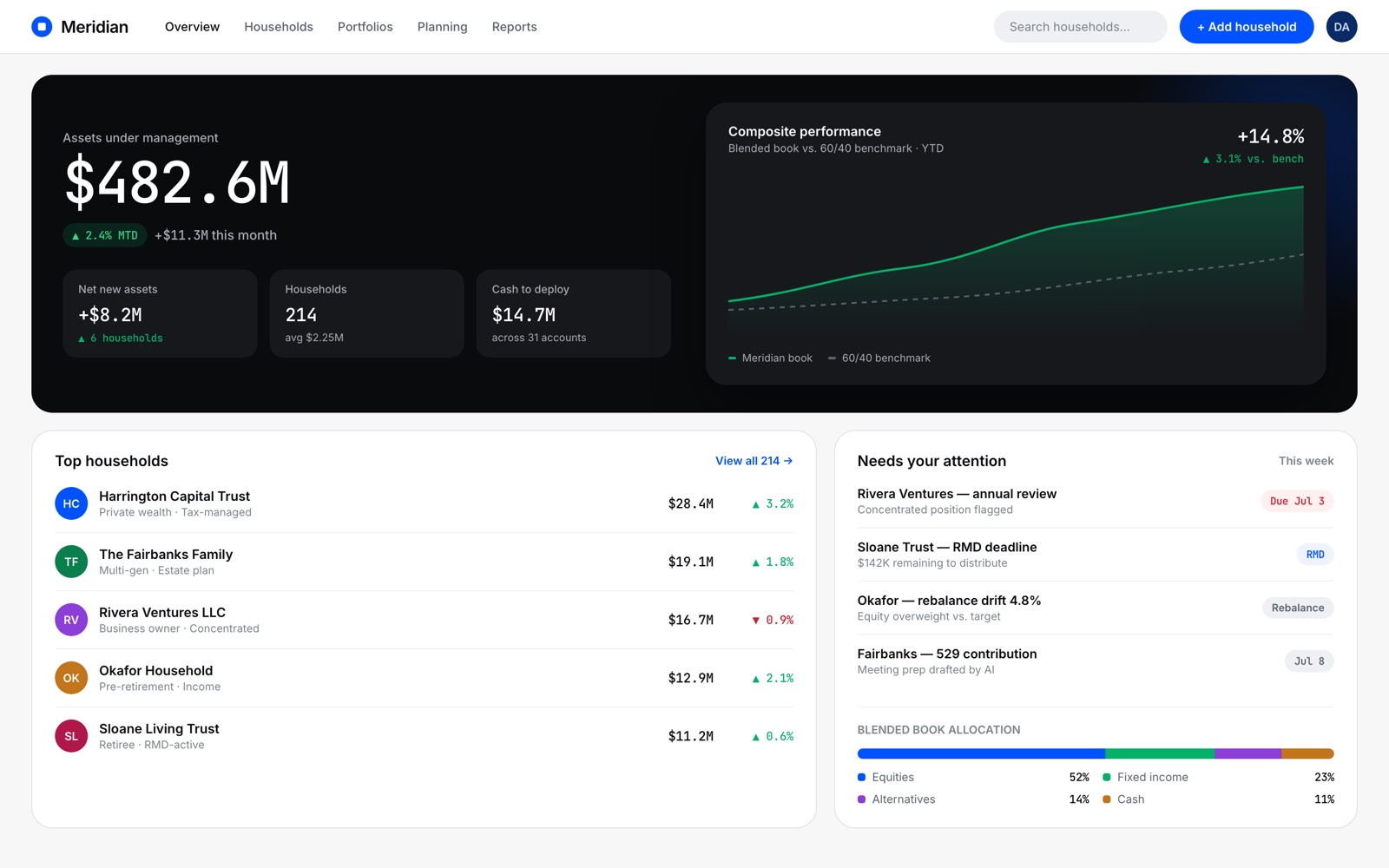
Task: Follow the View all 214 link
Action: 754,461
